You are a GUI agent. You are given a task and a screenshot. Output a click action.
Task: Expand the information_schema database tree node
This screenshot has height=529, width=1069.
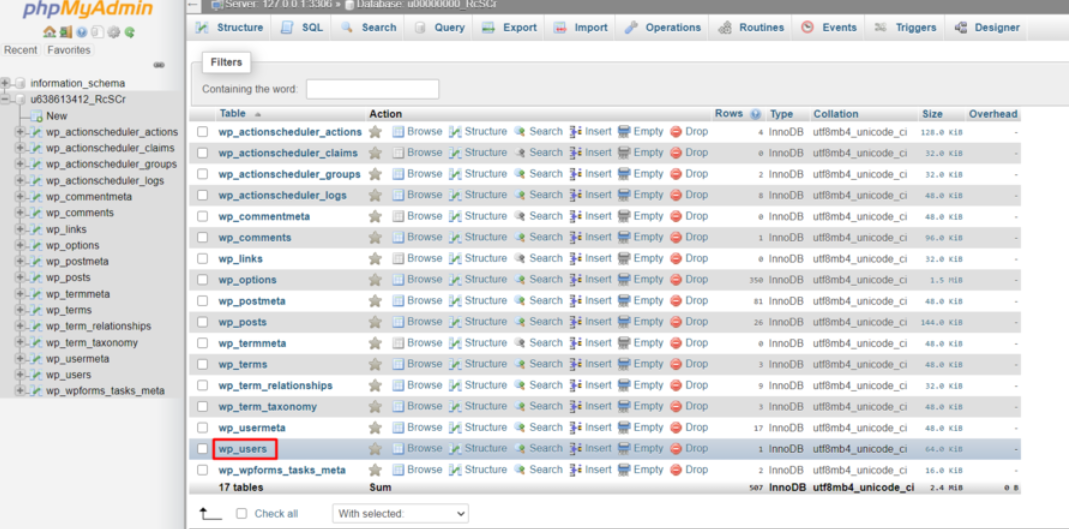6,84
